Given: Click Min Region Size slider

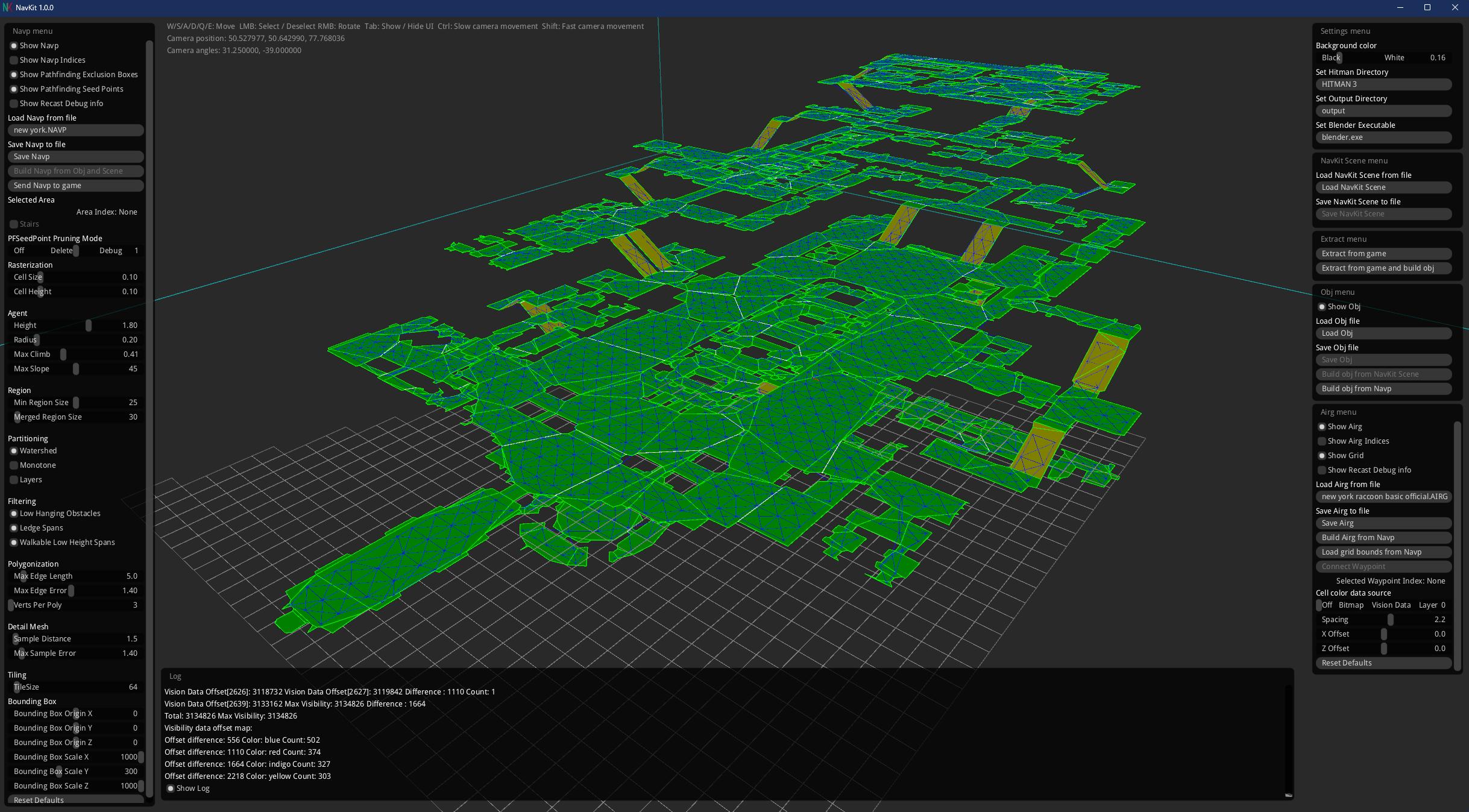Looking at the screenshot, I should pyautogui.click(x=75, y=403).
